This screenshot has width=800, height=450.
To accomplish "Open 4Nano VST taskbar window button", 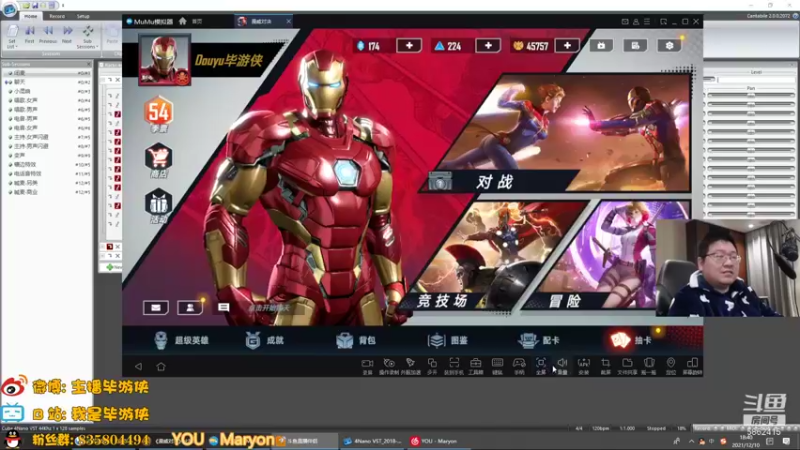I will pyautogui.click(x=373, y=441).
